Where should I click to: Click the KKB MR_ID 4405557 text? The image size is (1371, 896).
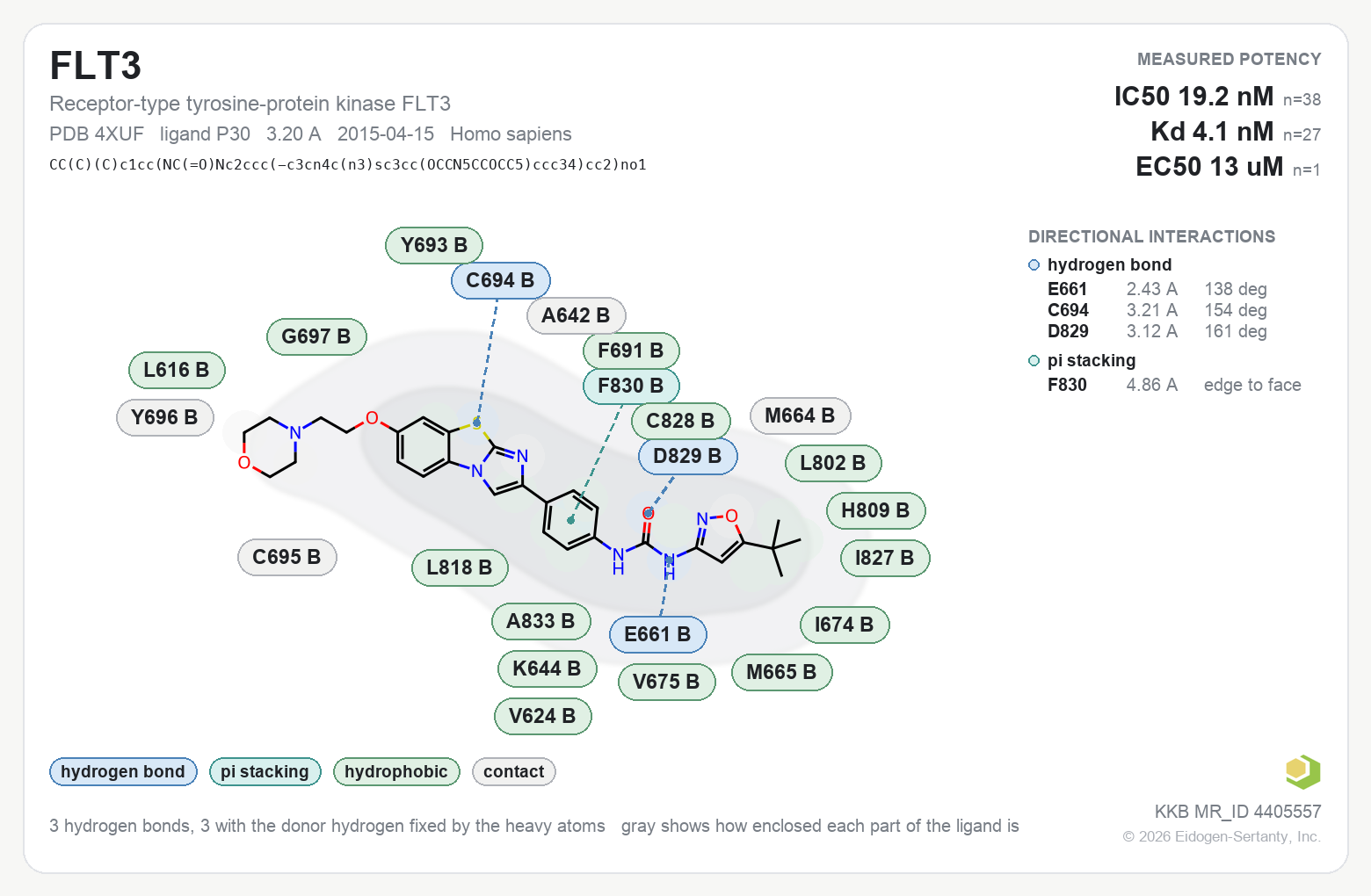click(x=1237, y=812)
